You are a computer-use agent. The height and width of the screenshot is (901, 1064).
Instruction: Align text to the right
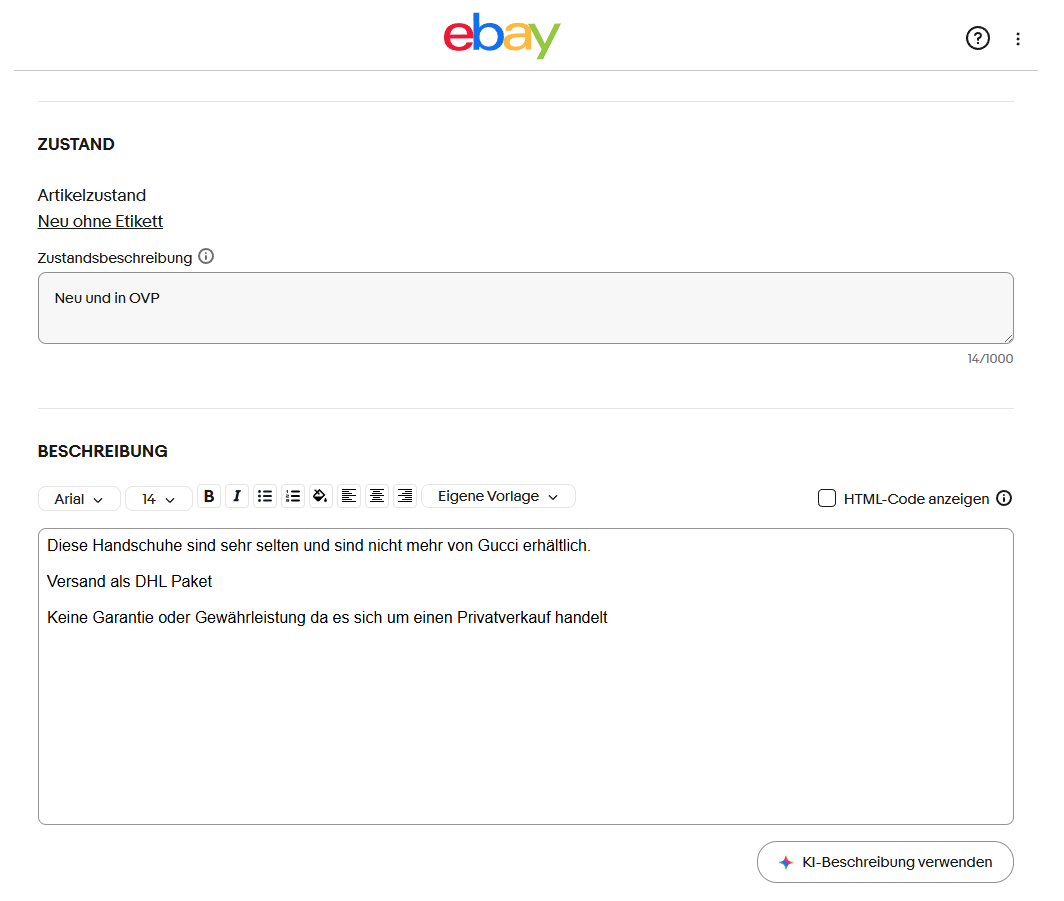pos(405,497)
